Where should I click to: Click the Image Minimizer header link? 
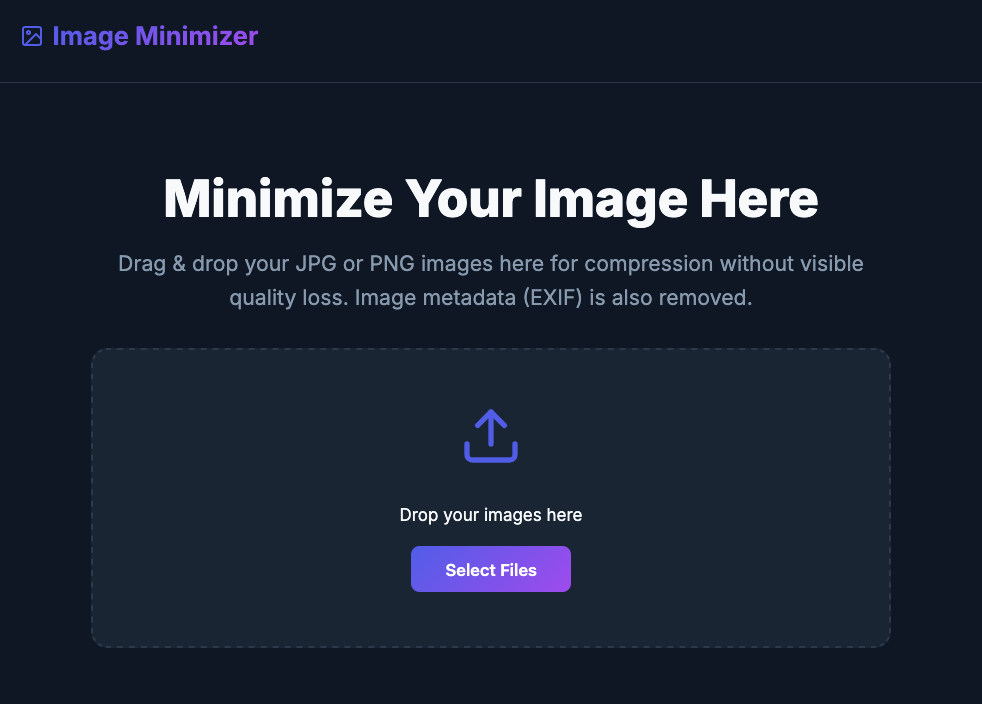click(140, 36)
